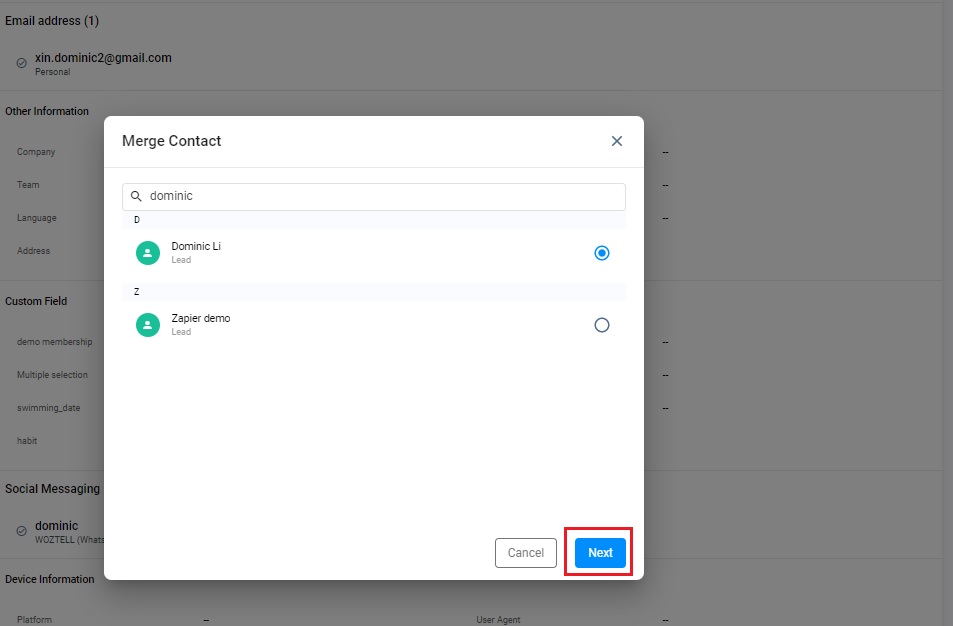Expand the Email address (1) section heading
Screen dimensions: 953x626
coord(52,21)
